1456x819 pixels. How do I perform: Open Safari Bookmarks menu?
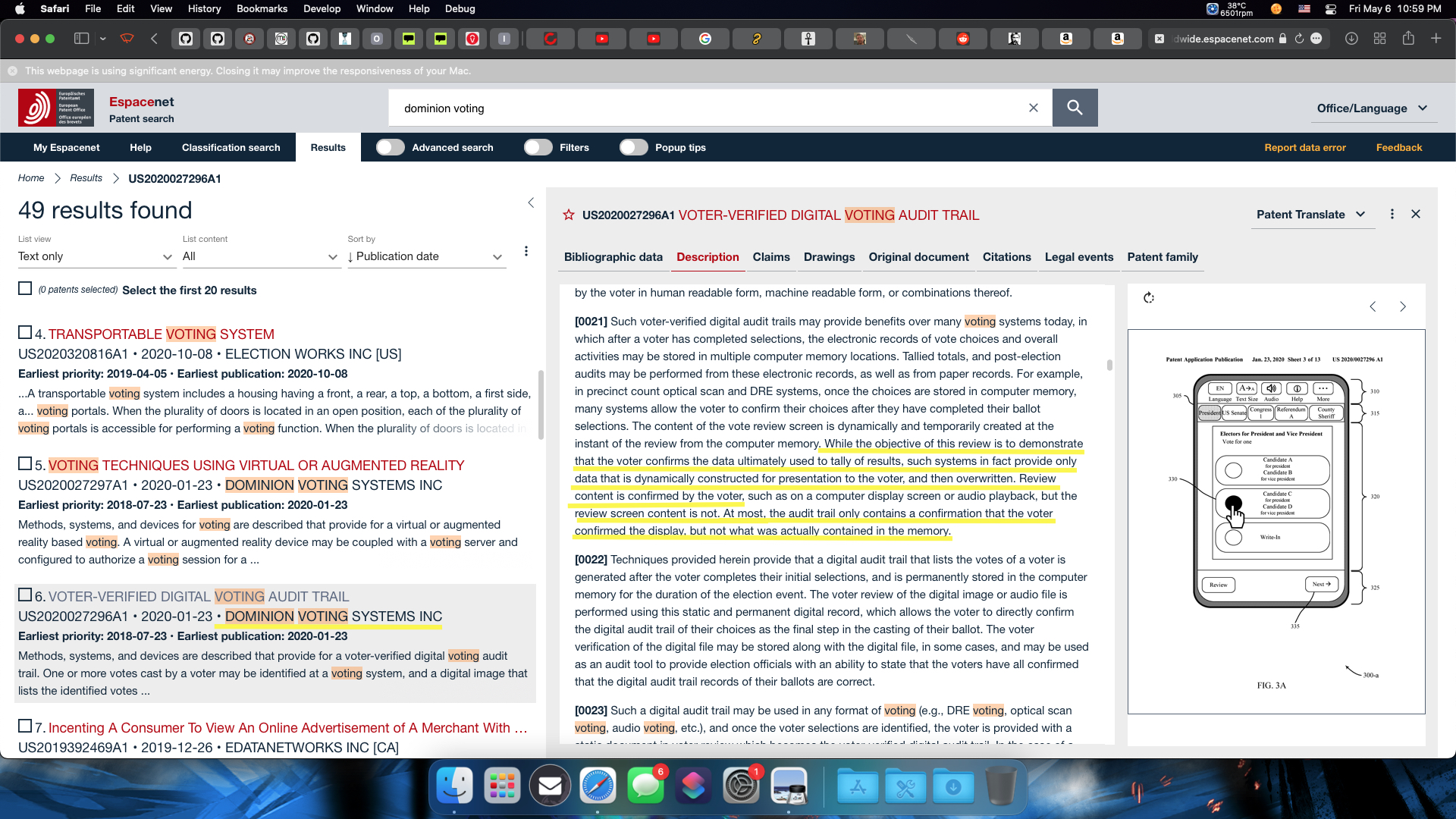tap(262, 8)
